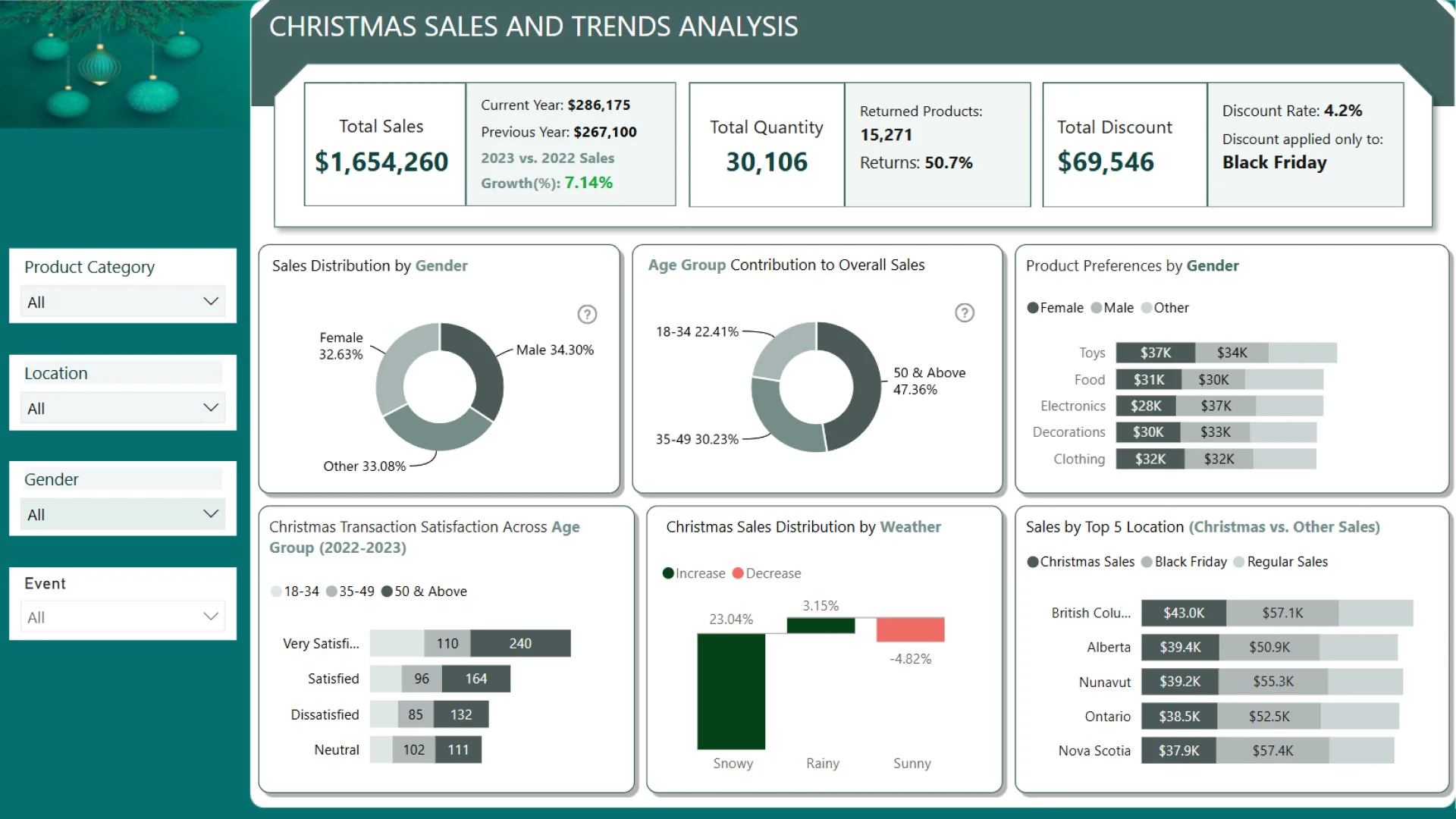Select Regular Sales legend item
The height and width of the screenshot is (819, 1456).
1281,562
